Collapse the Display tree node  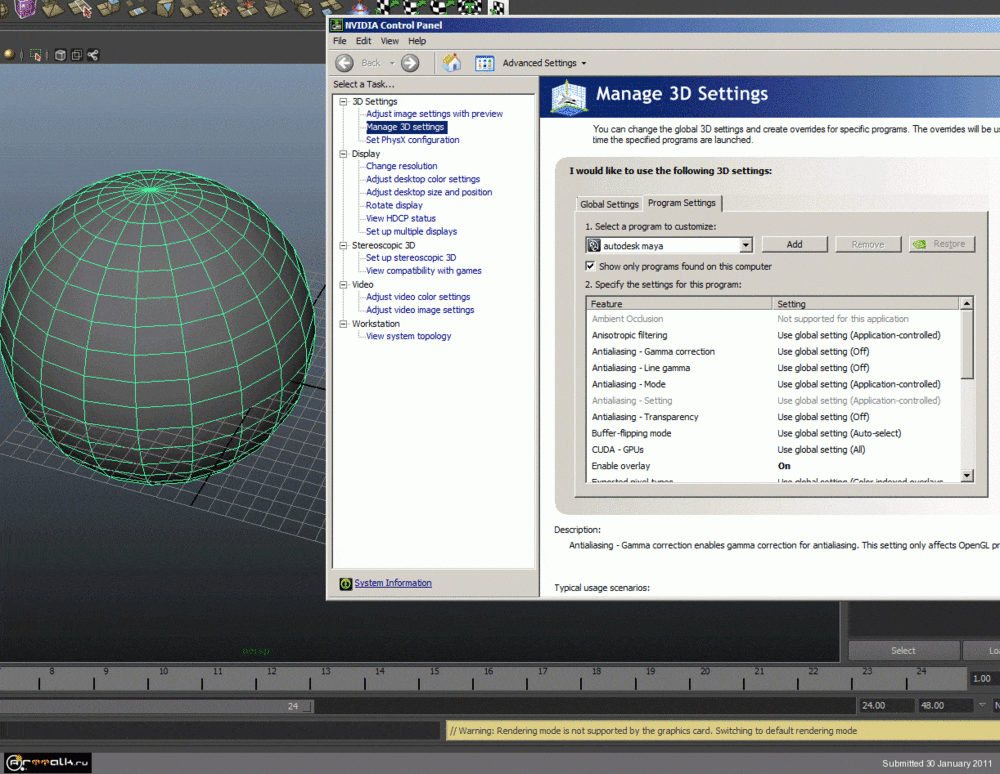coord(343,154)
